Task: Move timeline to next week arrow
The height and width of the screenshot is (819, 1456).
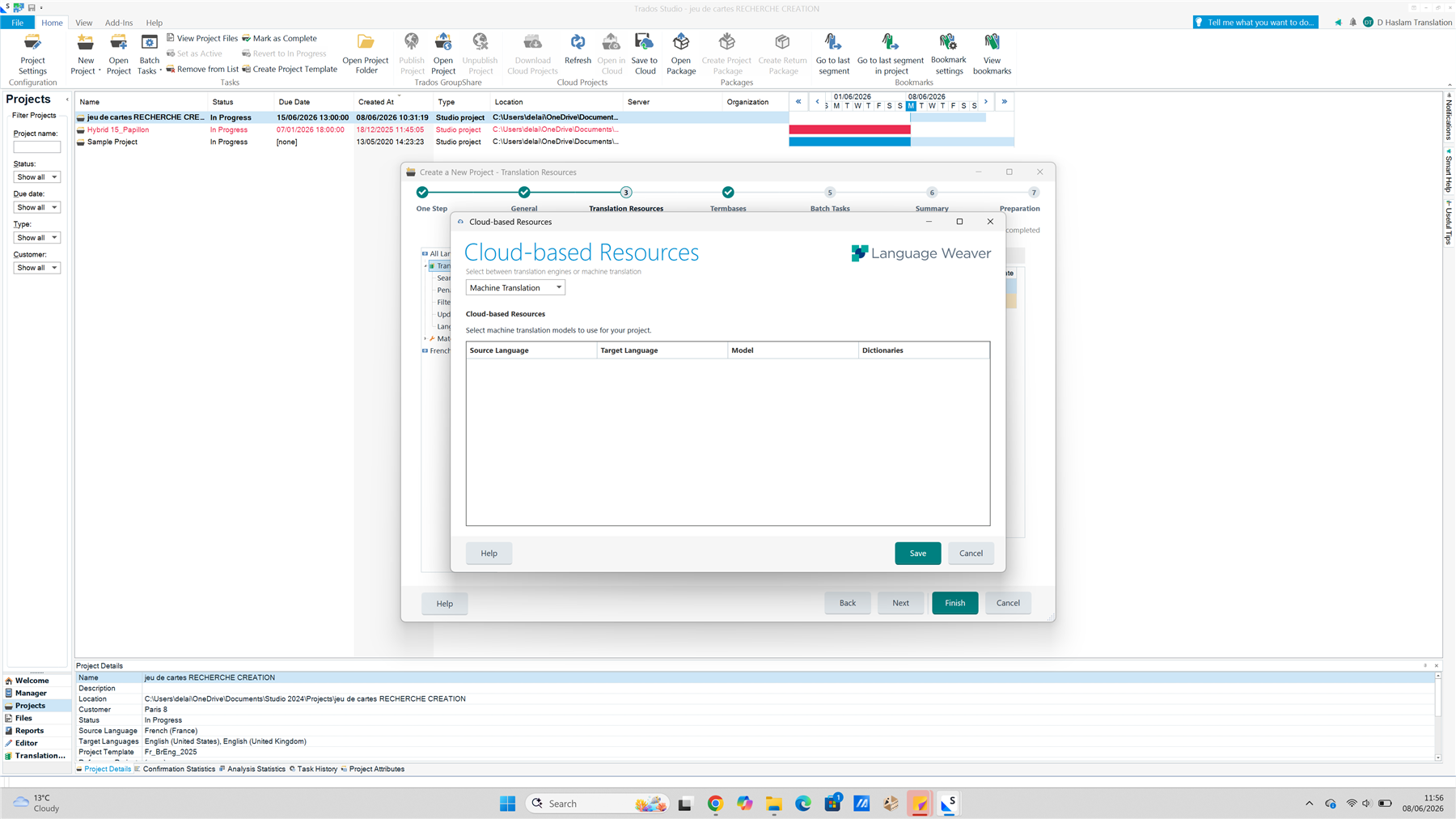Action: (986, 102)
